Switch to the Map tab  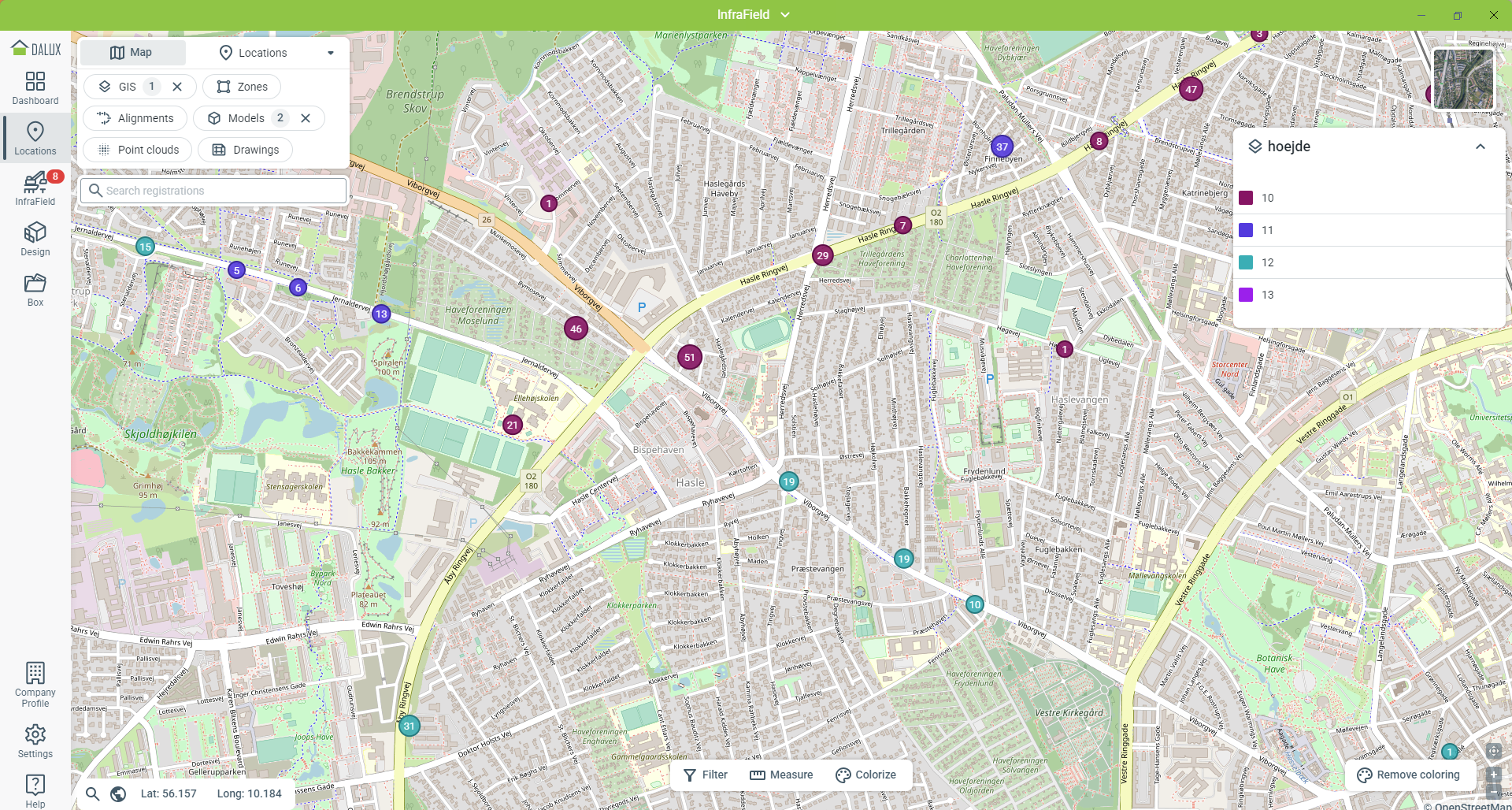click(132, 53)
